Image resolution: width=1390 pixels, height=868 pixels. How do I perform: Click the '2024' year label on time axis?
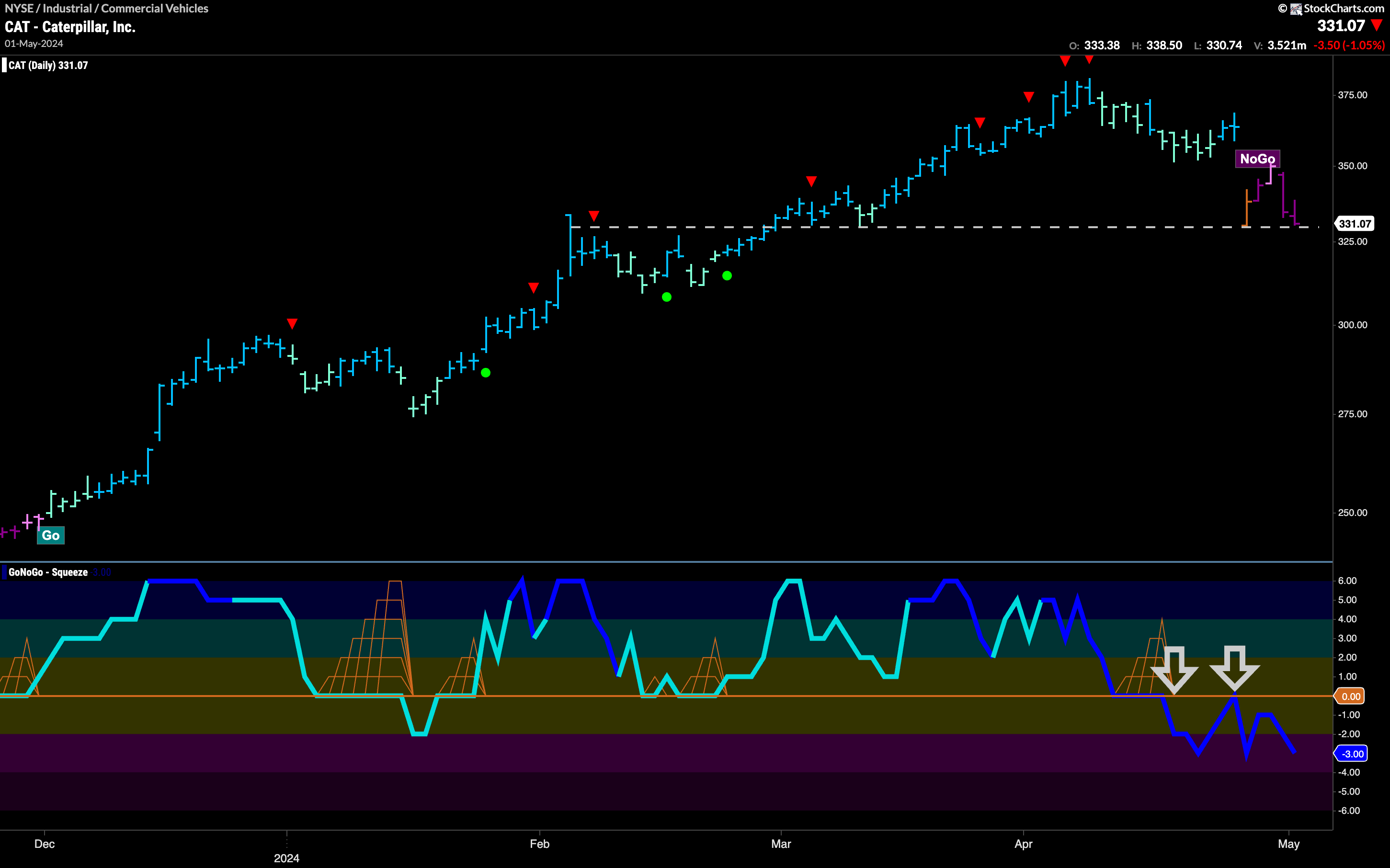coord(286,858)
